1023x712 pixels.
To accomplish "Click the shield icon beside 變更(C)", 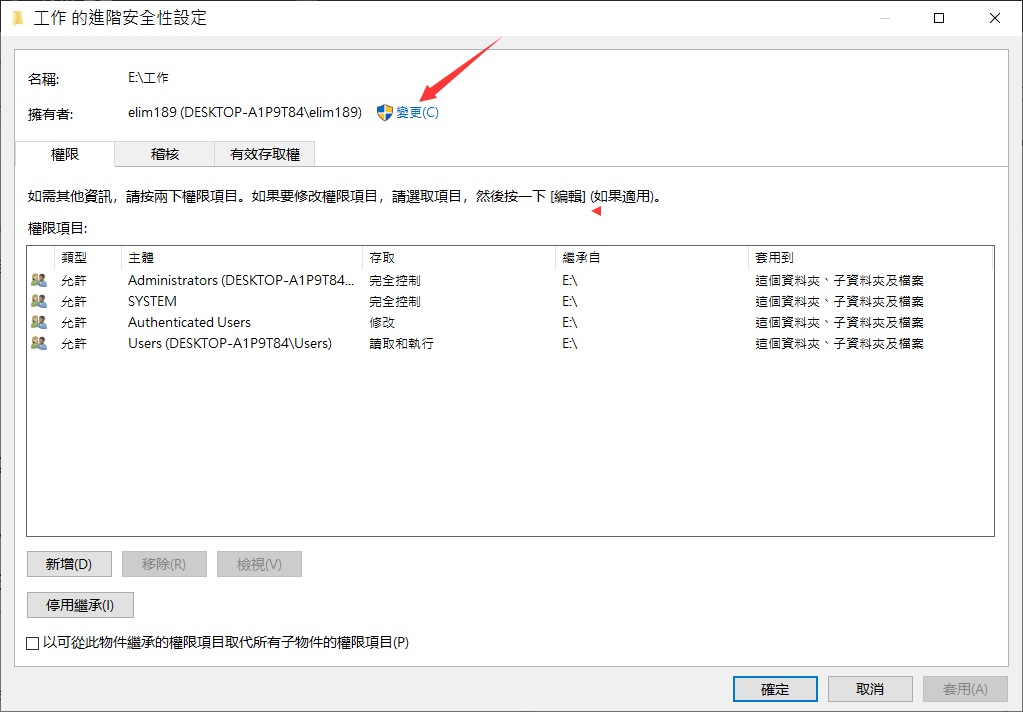I will click(385, 113).
